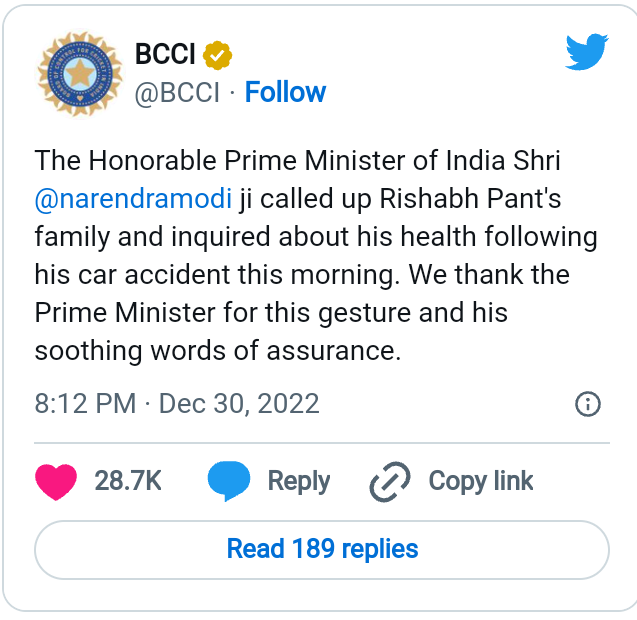Click the Dec 30, 2022 date

(x=239, y=404)
